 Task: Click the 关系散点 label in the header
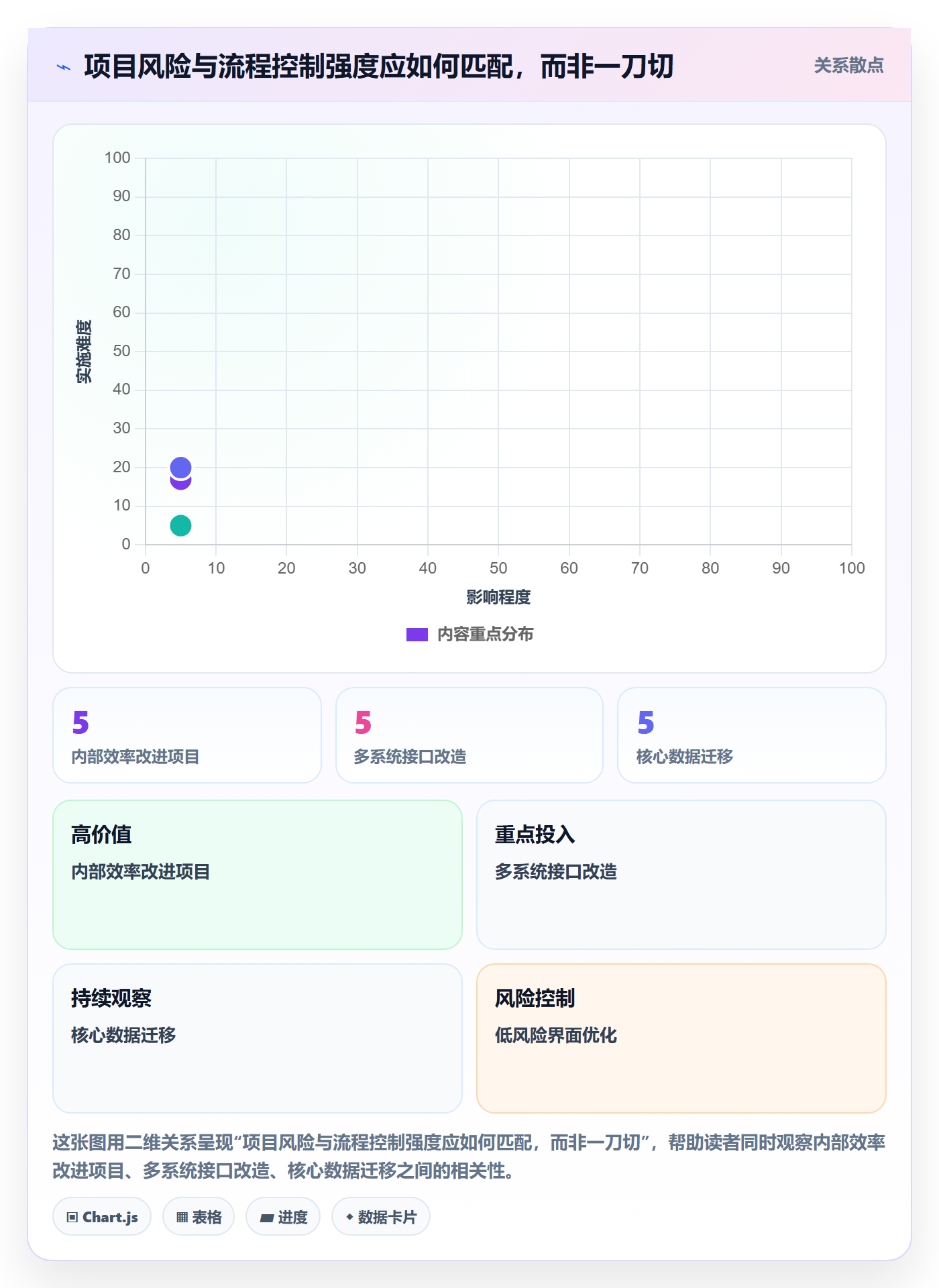click(x=848, y=66)
